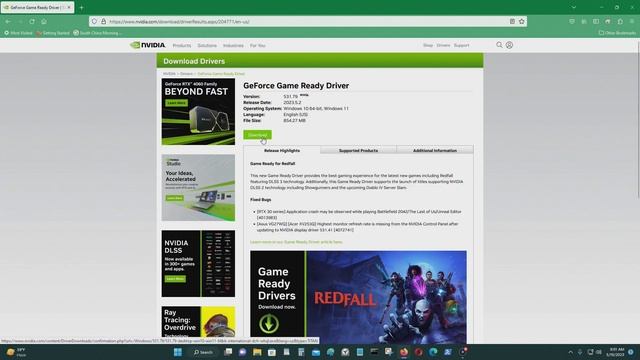Click the Download Drivers green header
The height and width of the screenshot is (360, 640).
click(320, 61)
